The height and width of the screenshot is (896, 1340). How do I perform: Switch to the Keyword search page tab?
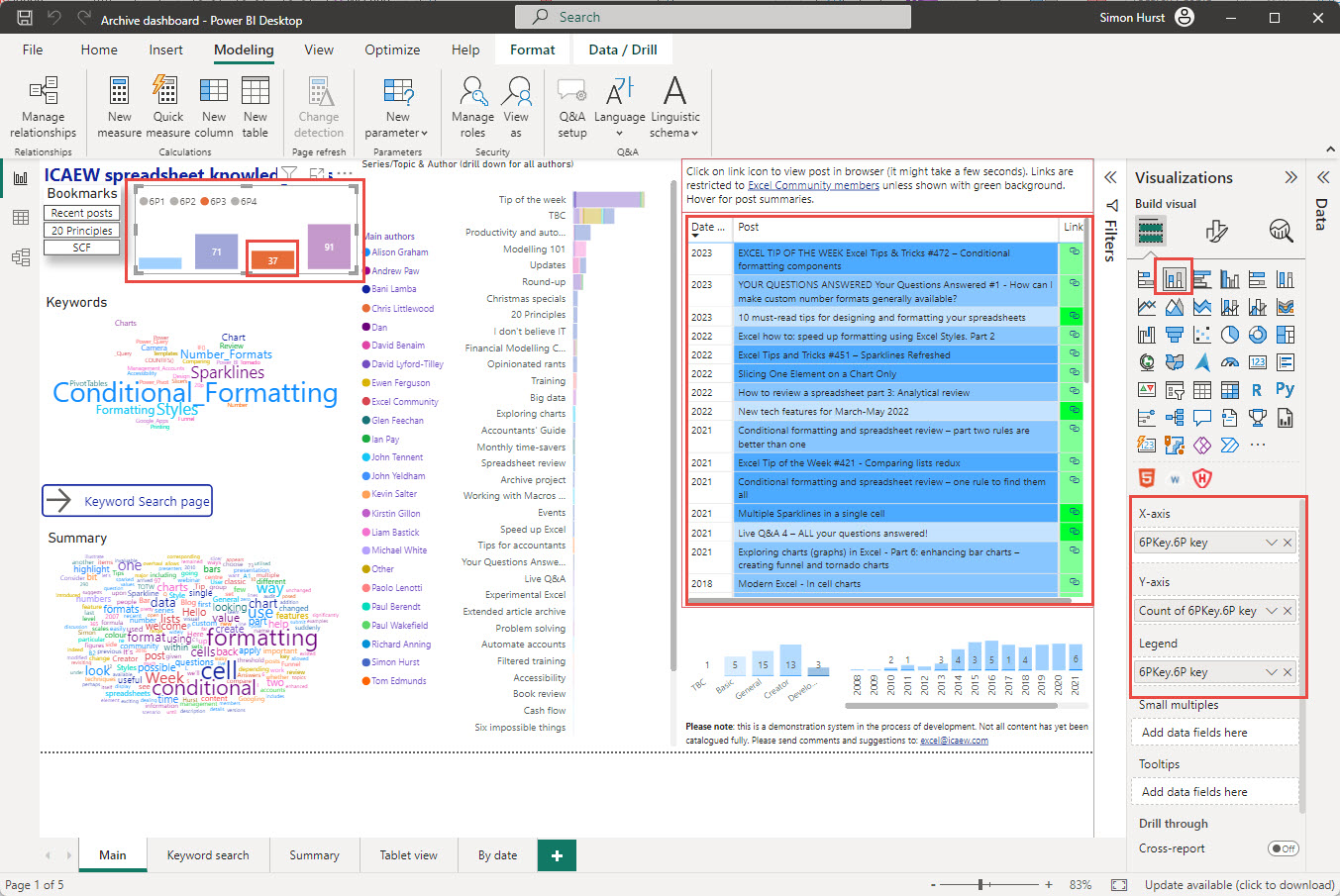[207, 854]
